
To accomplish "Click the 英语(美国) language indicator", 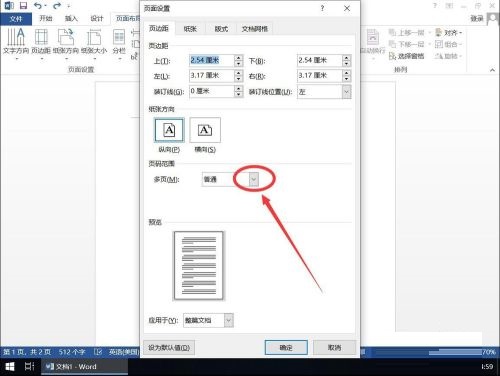I will pos(124,352).
